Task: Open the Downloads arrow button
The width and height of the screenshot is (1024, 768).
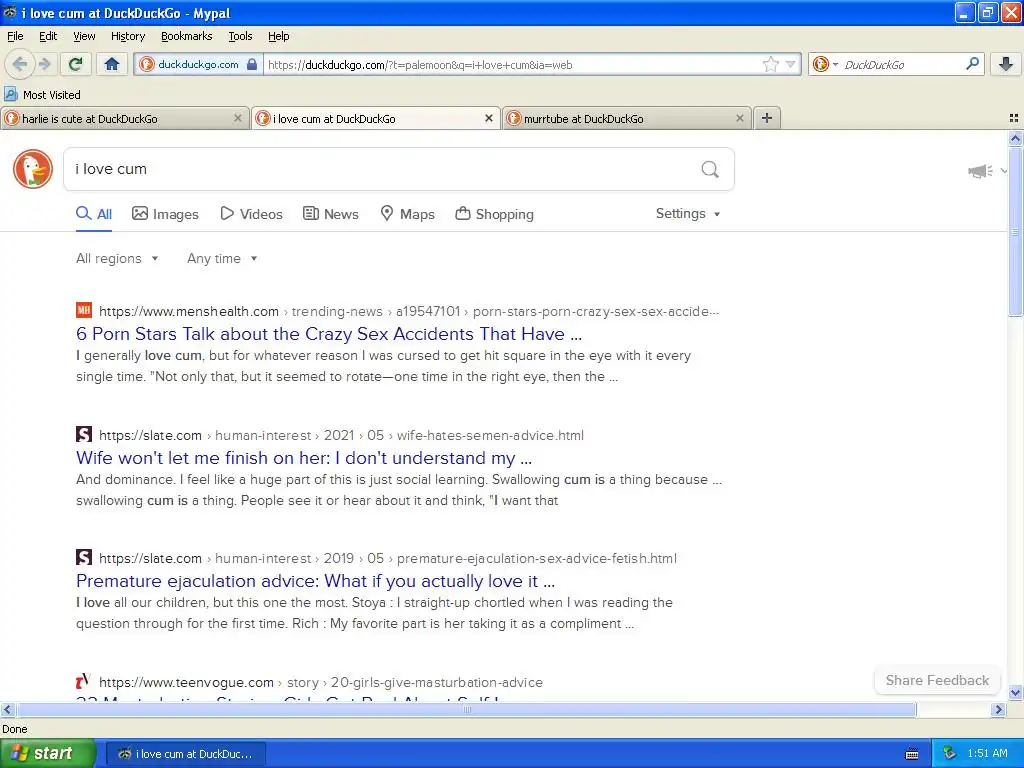Action: click(x=1006, y=64)
